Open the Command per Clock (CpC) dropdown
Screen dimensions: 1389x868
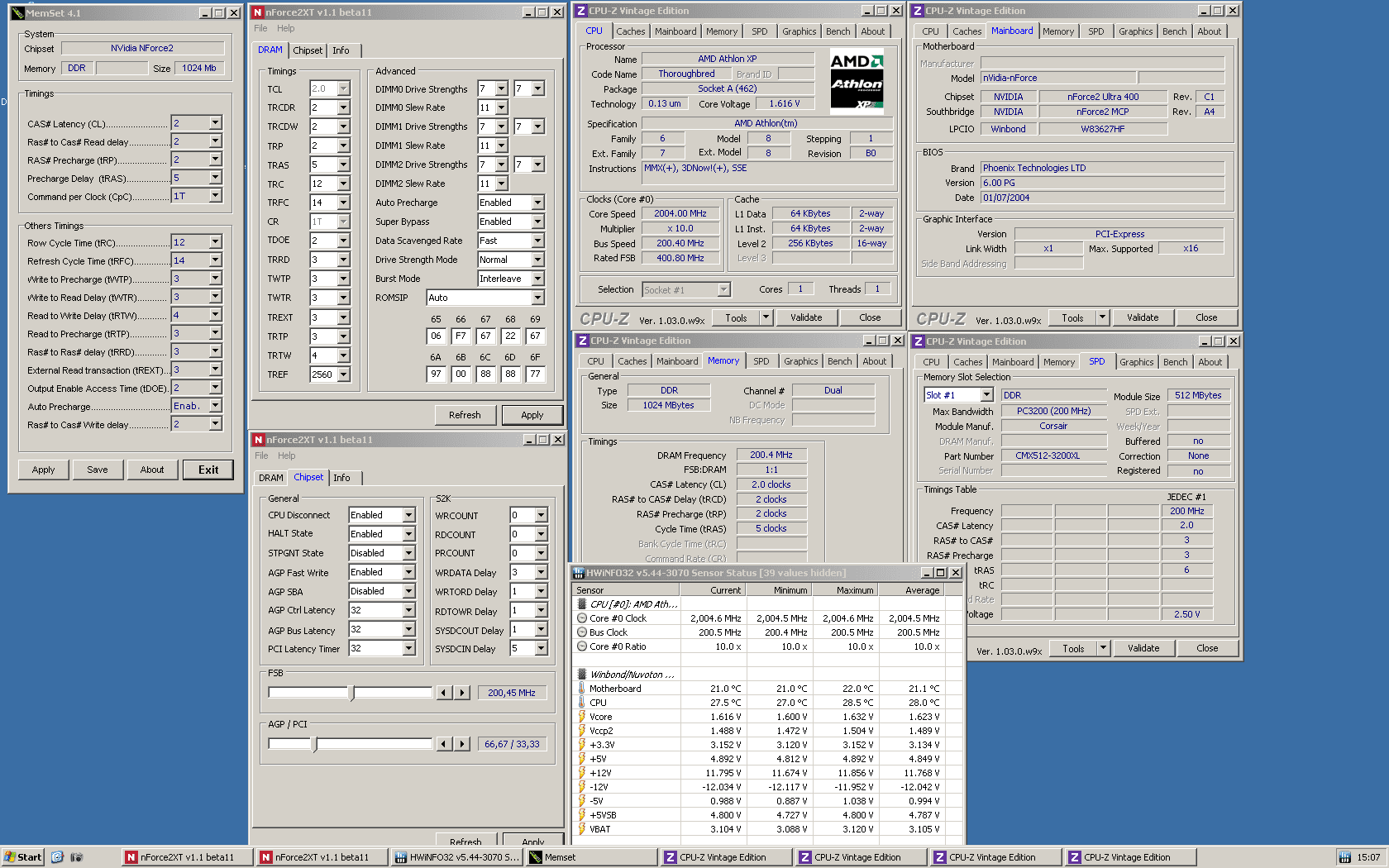point(215,196)
